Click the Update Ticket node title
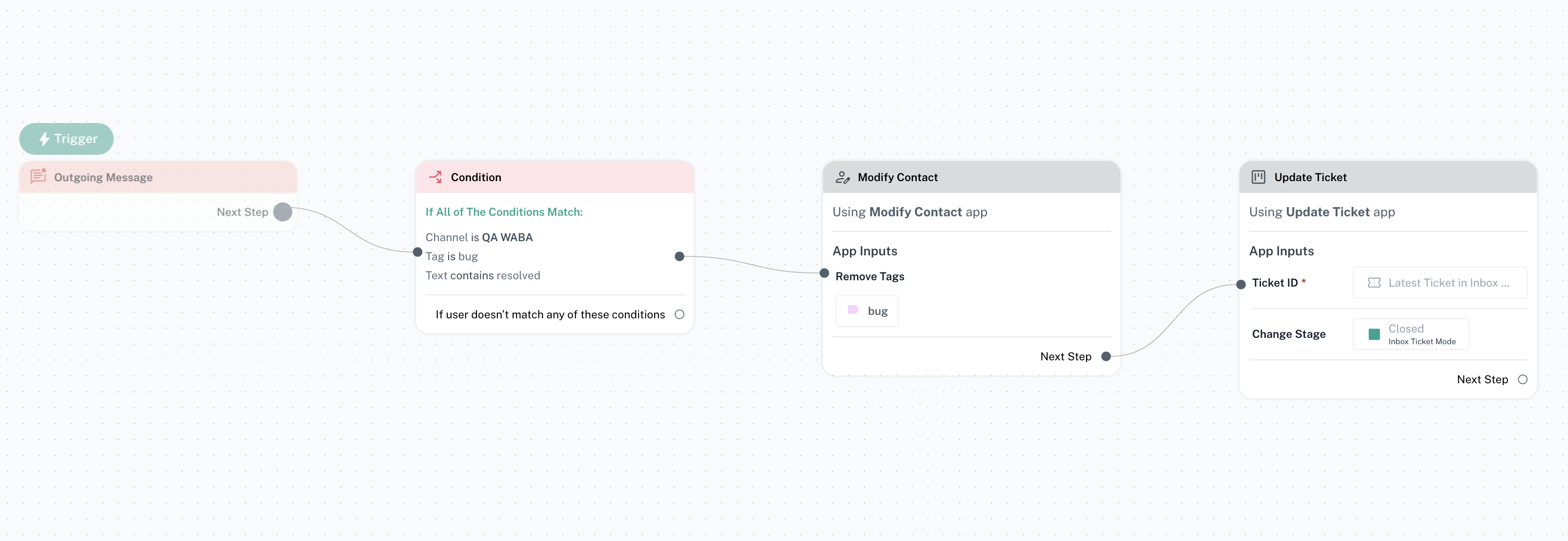Image resolution: width=1568 pixels, height=541 pixels. coord(1310,177)
